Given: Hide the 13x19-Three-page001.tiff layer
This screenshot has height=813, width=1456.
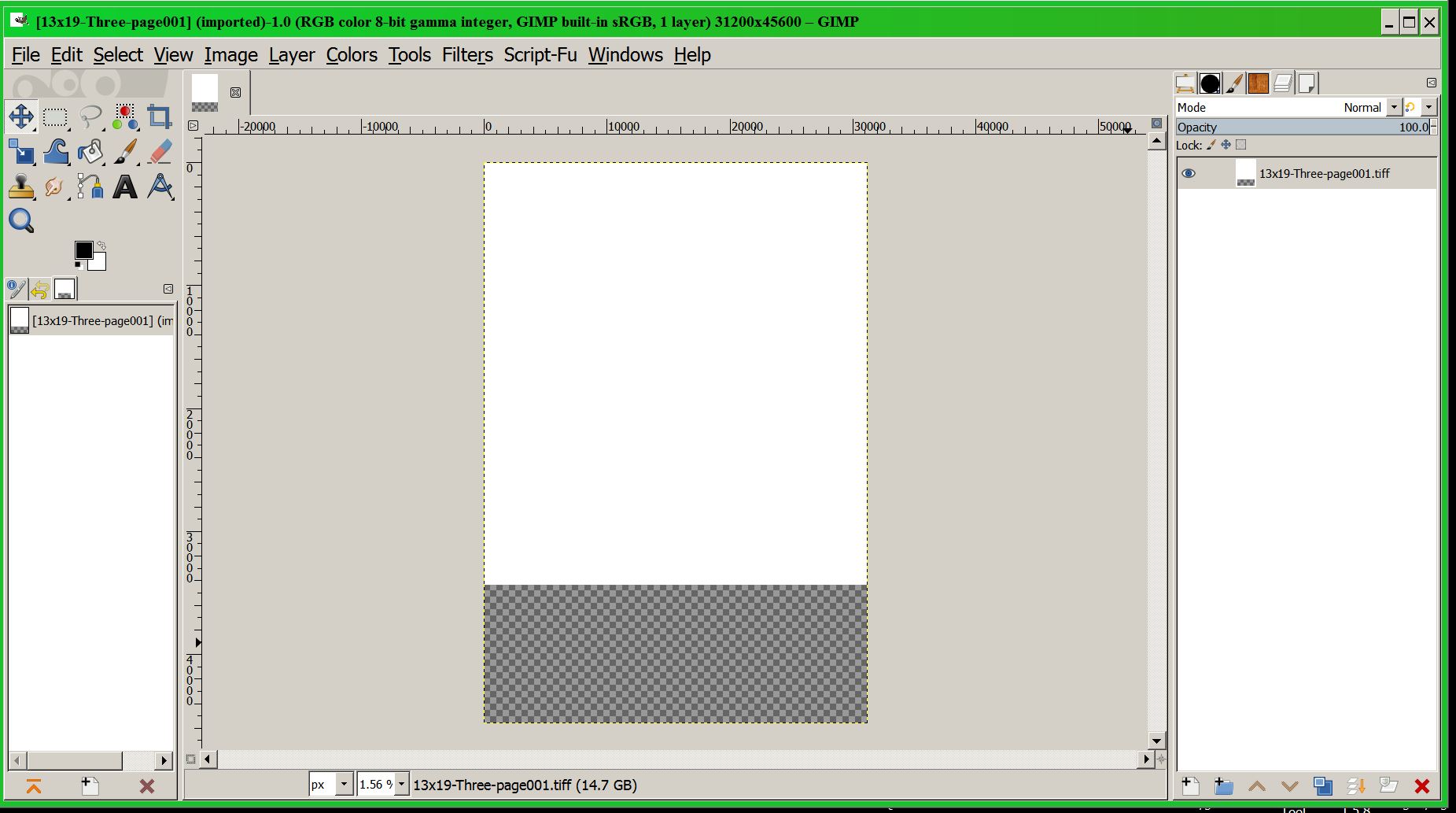Looking at the screenshot, I should [1189, 173].
